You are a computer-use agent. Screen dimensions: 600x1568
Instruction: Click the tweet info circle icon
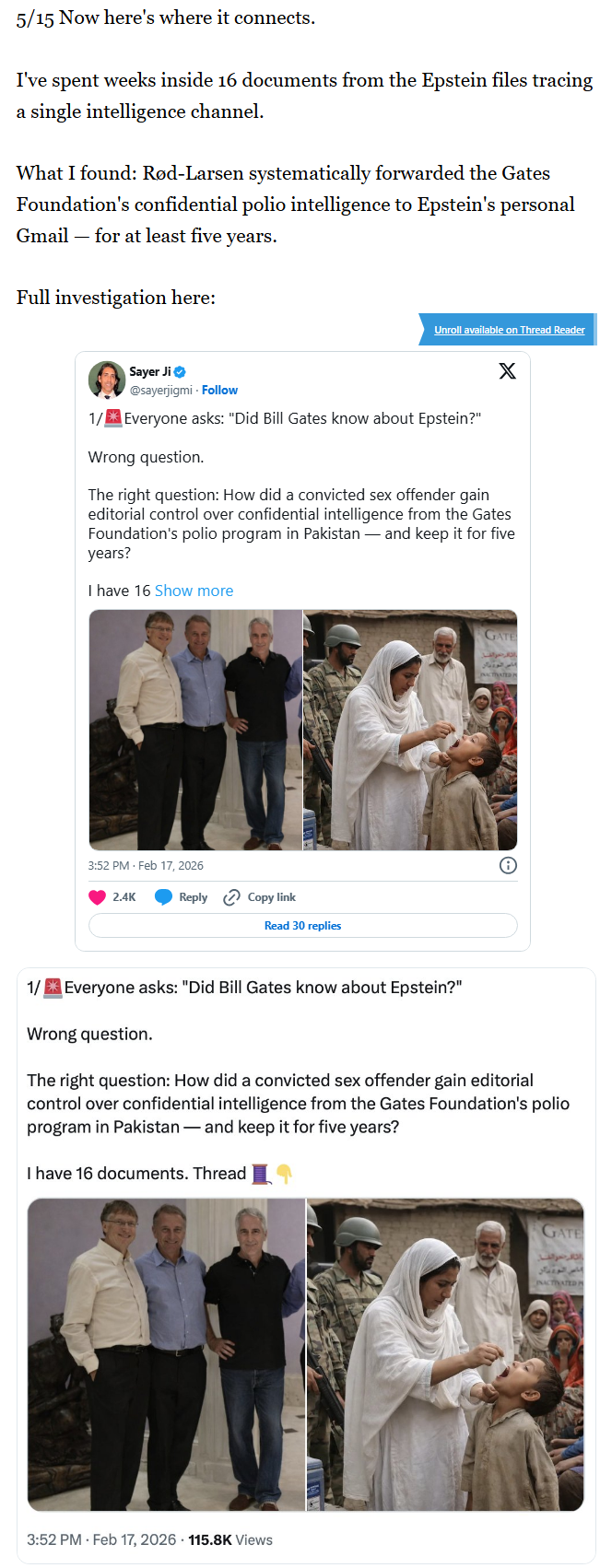coord(508,865)
